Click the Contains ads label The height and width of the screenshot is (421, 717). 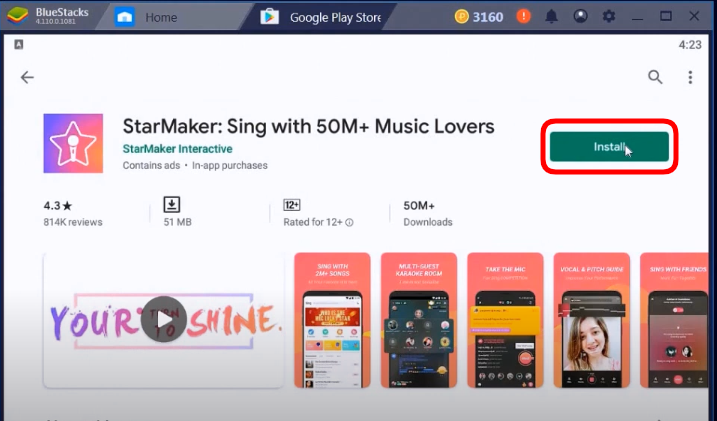(151, 165)
